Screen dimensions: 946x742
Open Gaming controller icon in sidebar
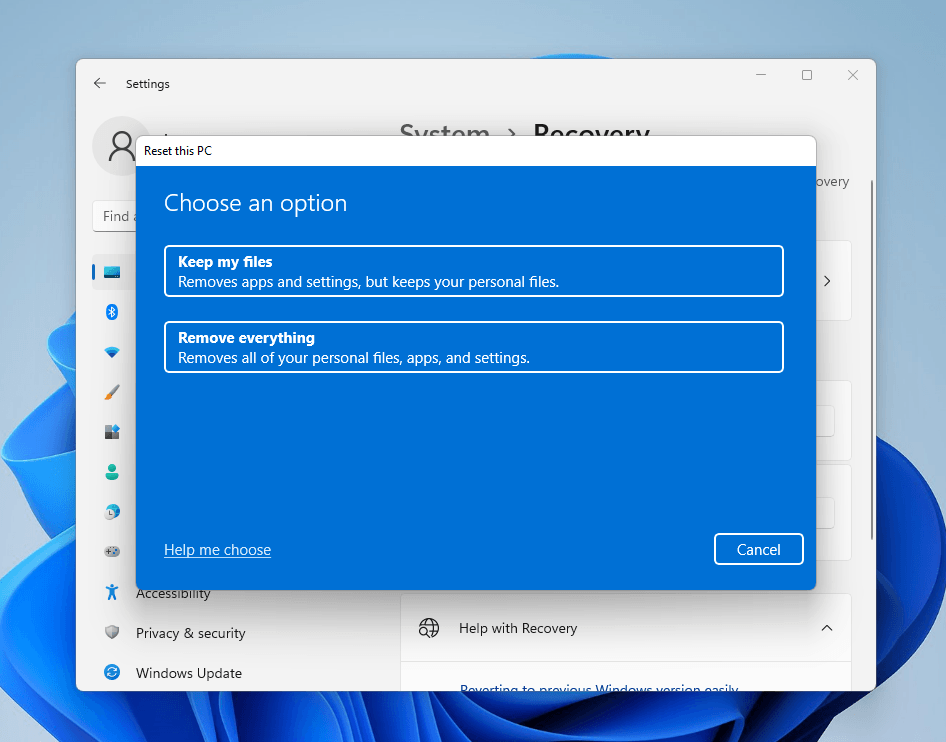(x=112, y=551)
